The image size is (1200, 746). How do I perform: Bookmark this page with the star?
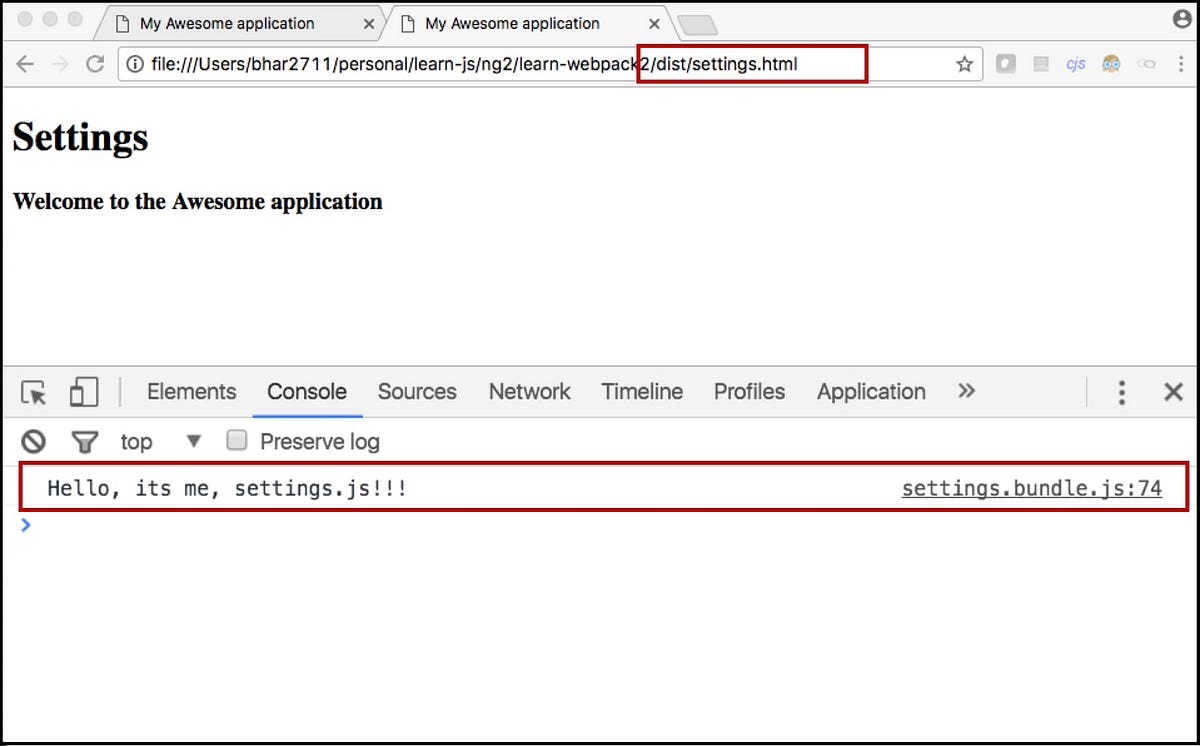(963, 63)
